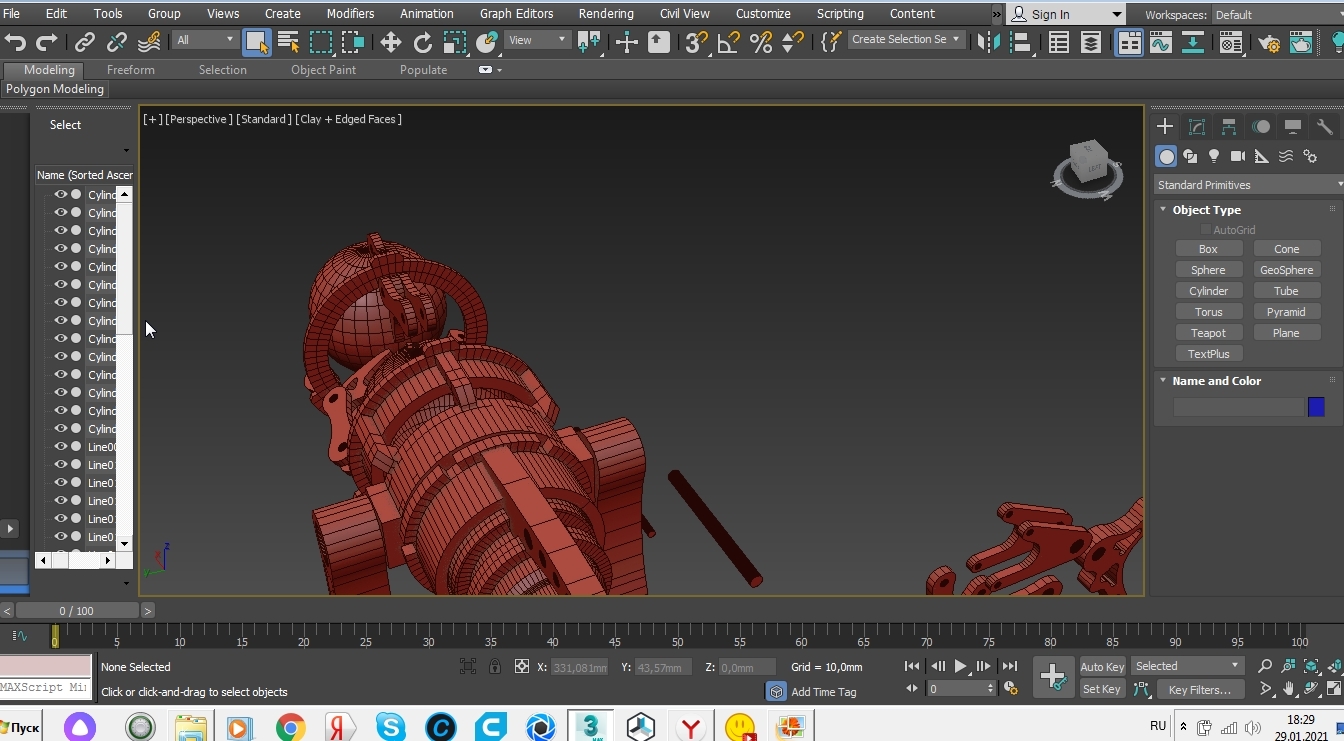The width and height of the screenshot is (1344, 741).
Task: Open Select by Name tool
Action: click(x=289, y=42)
